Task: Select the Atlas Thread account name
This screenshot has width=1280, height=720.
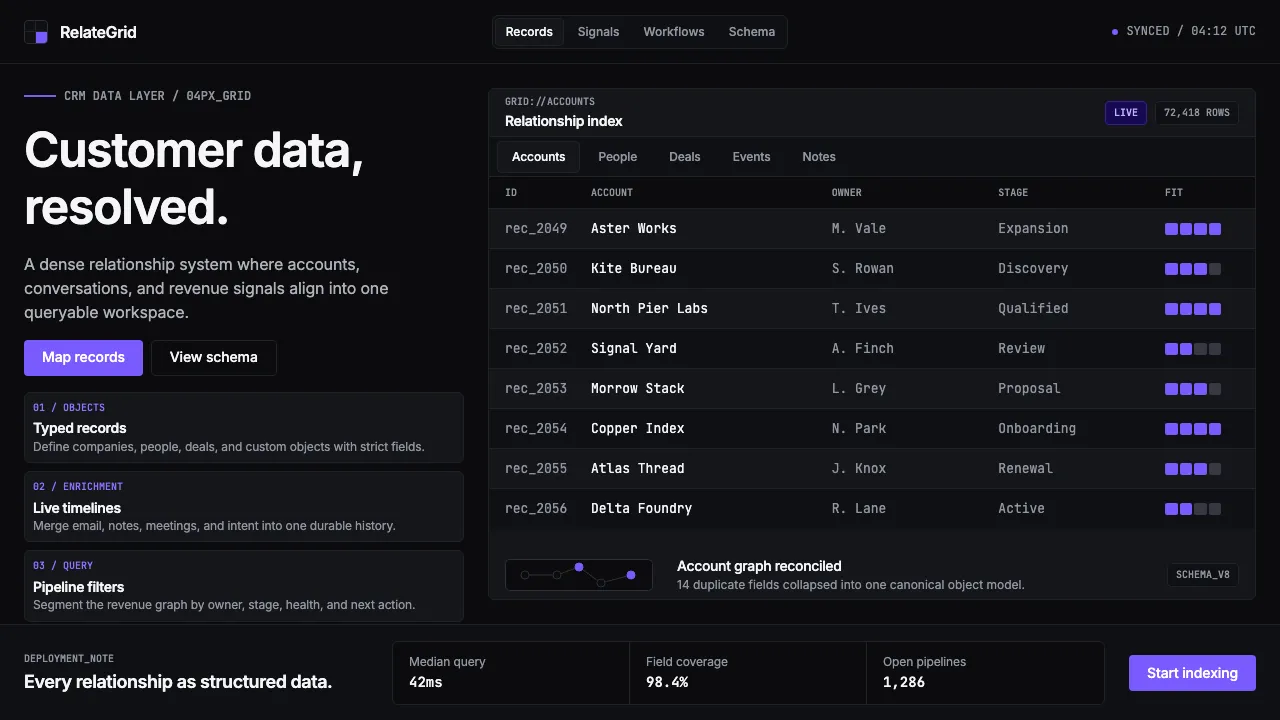Action: tap(638, 468)
